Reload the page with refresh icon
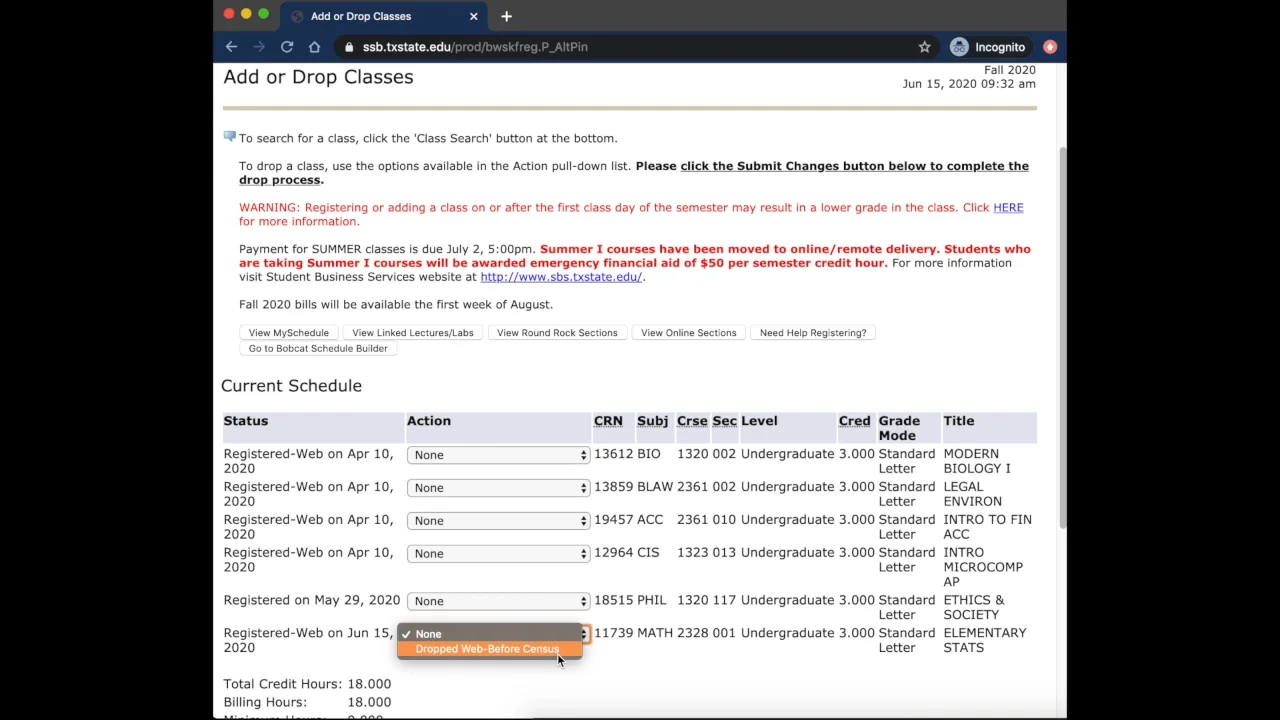The image size is (1280, 720). 287,47
